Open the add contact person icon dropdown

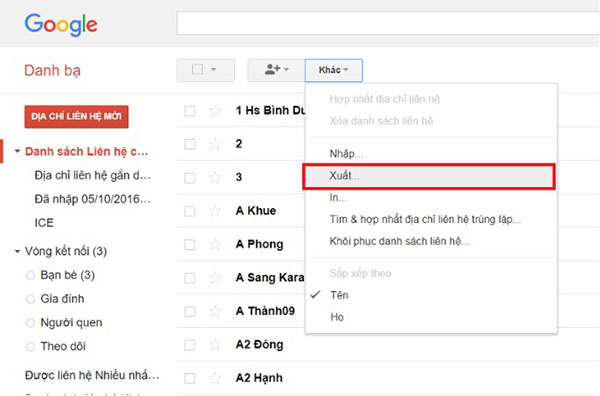276,70
